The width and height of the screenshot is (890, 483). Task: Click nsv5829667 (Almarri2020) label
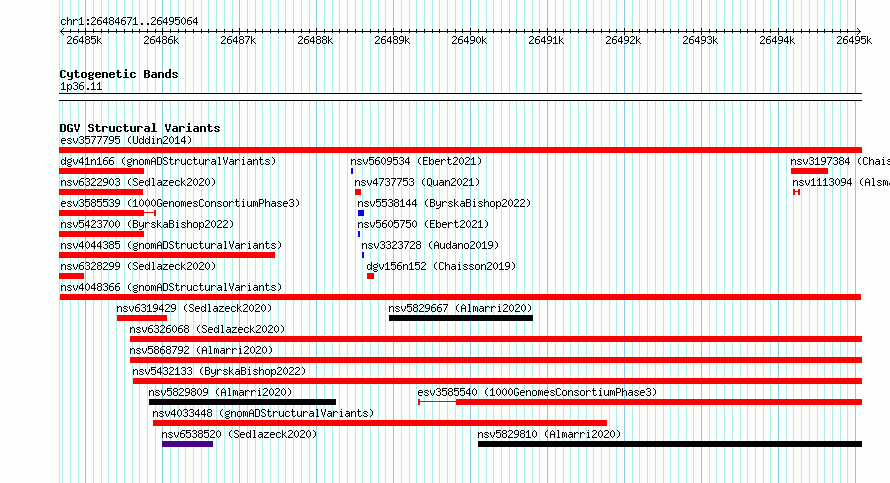pos(460,308)
